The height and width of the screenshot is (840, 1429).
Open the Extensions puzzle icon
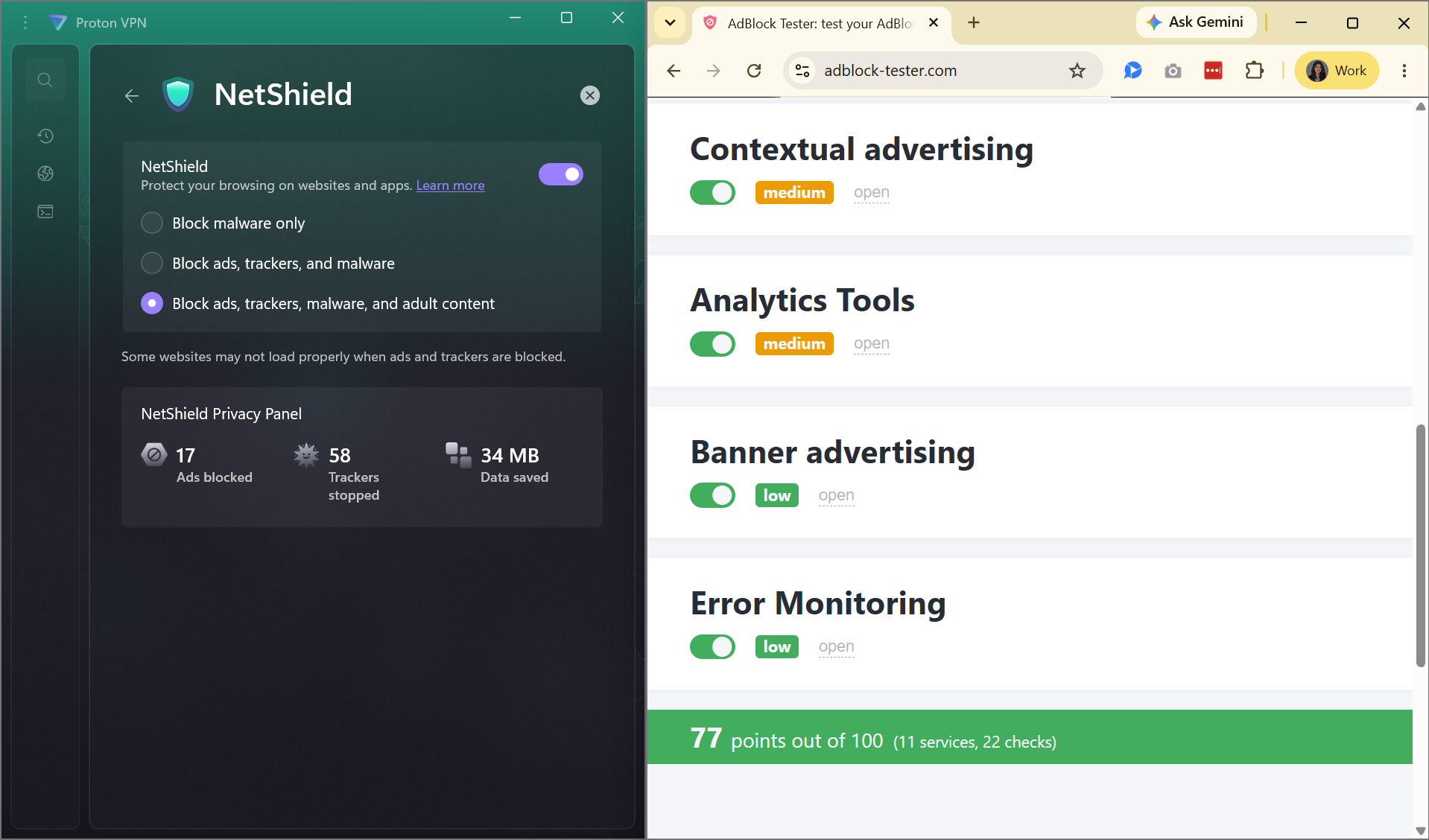point(1255,71)
